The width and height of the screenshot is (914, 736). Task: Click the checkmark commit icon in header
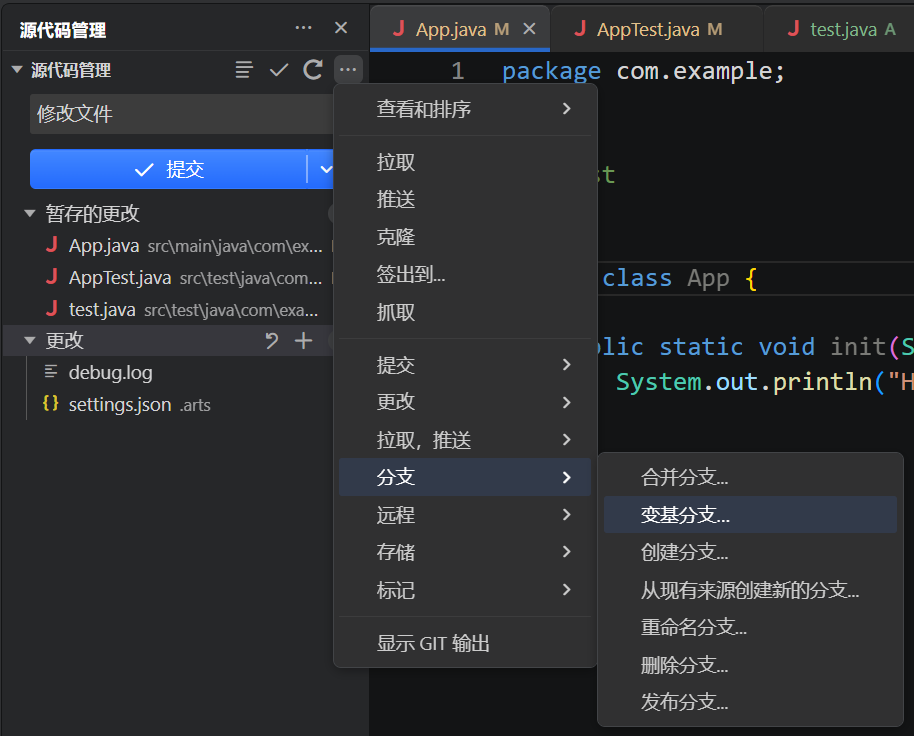[x=279, y=70]
